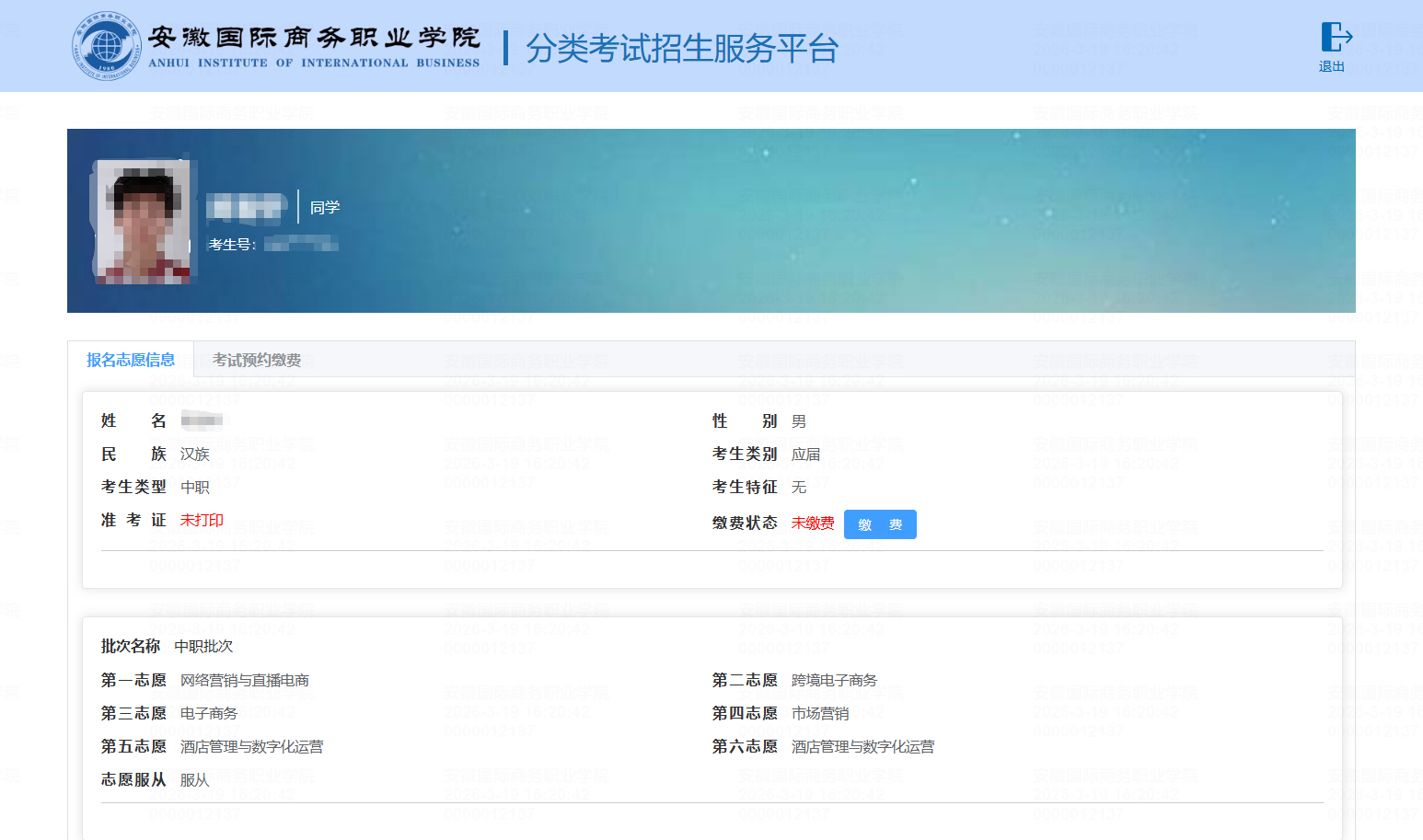Switch to the 考试预约缴费 tab

(257, 360)
